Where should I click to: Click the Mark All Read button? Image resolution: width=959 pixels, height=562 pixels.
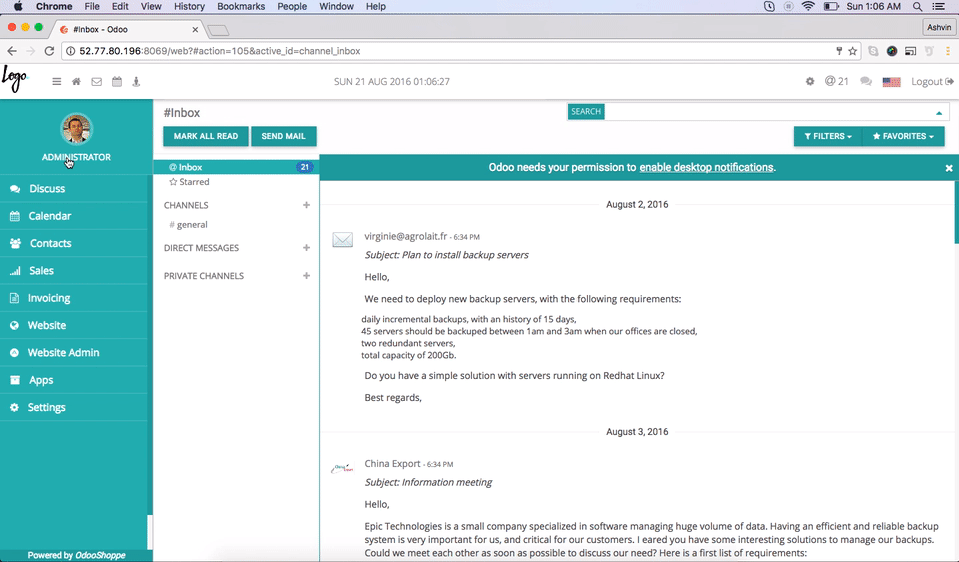click(206, 136)
